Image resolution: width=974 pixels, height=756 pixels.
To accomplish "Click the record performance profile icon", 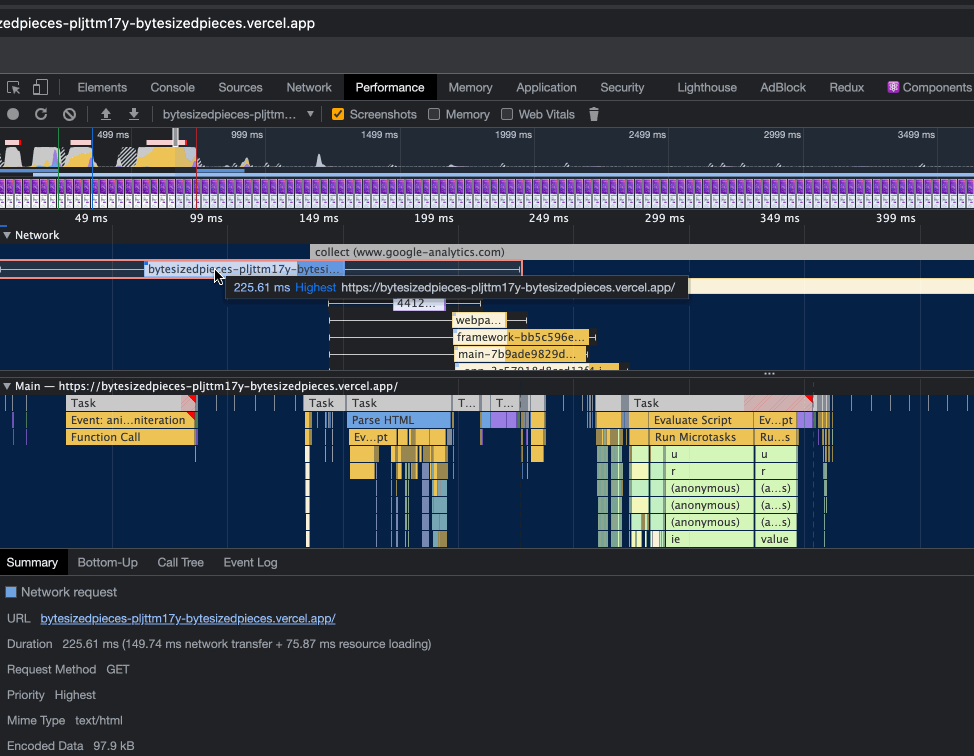I will pyautogui.click(x=12, y=114).
